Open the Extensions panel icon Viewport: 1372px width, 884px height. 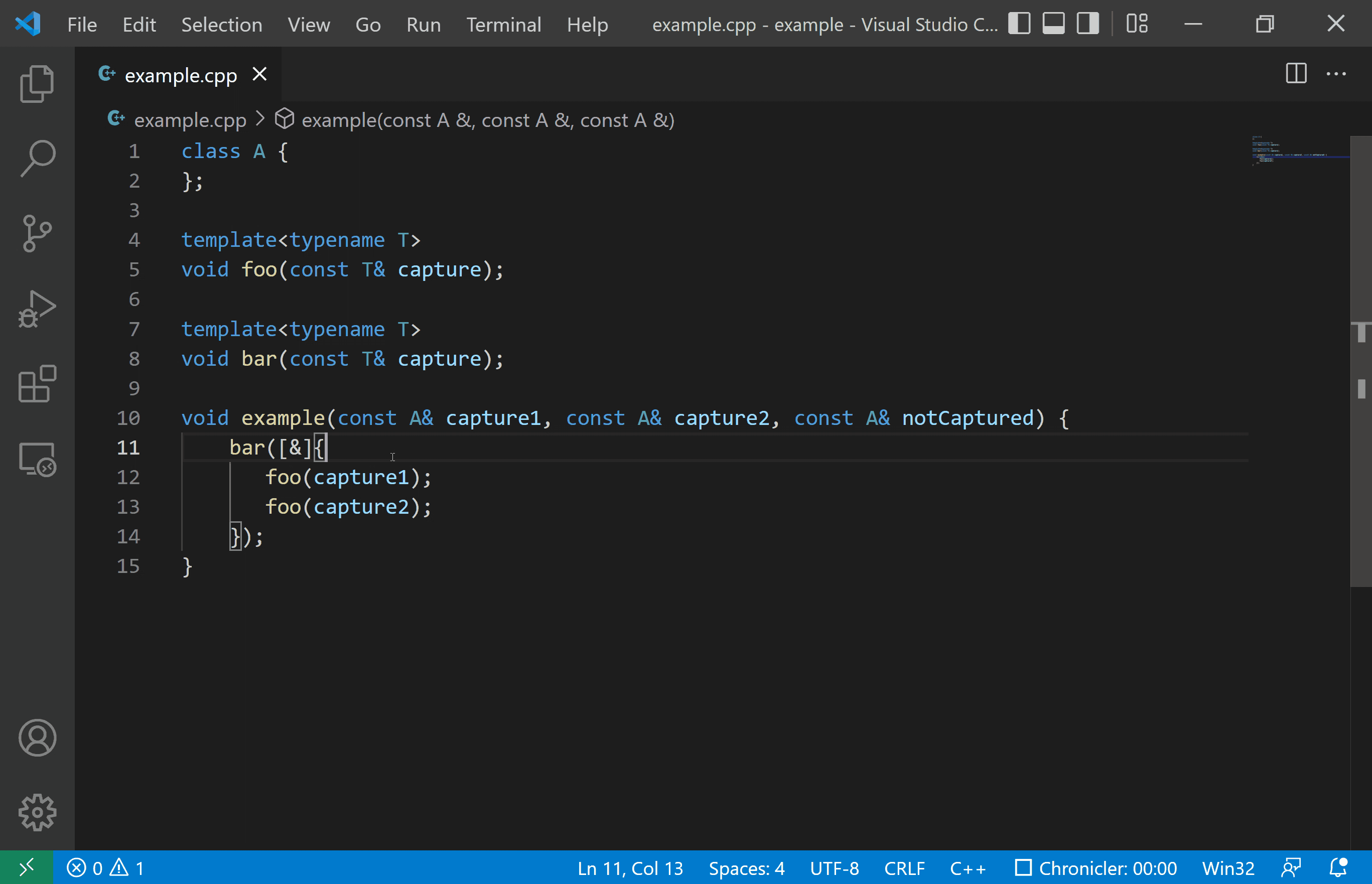coord(37,386)
